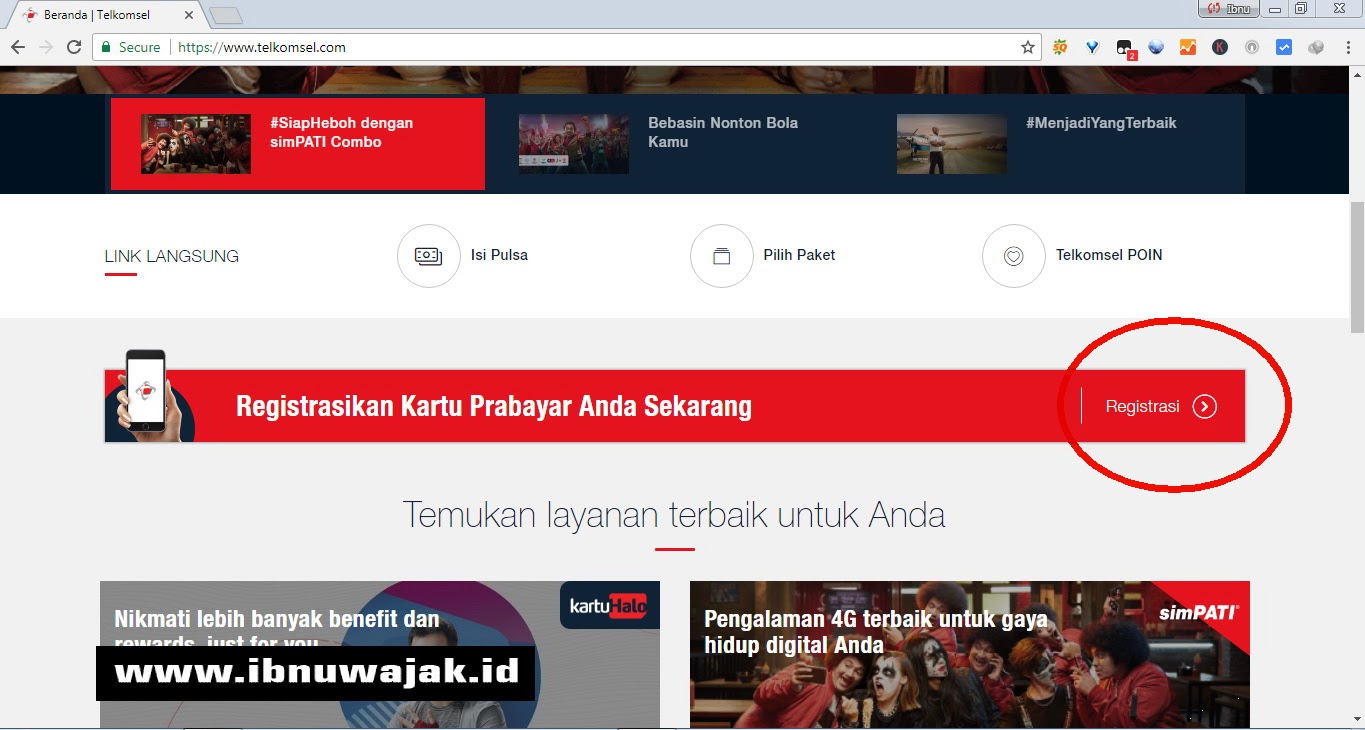
Task: Open the SQ extension icon
Action: click(1060, 47)
